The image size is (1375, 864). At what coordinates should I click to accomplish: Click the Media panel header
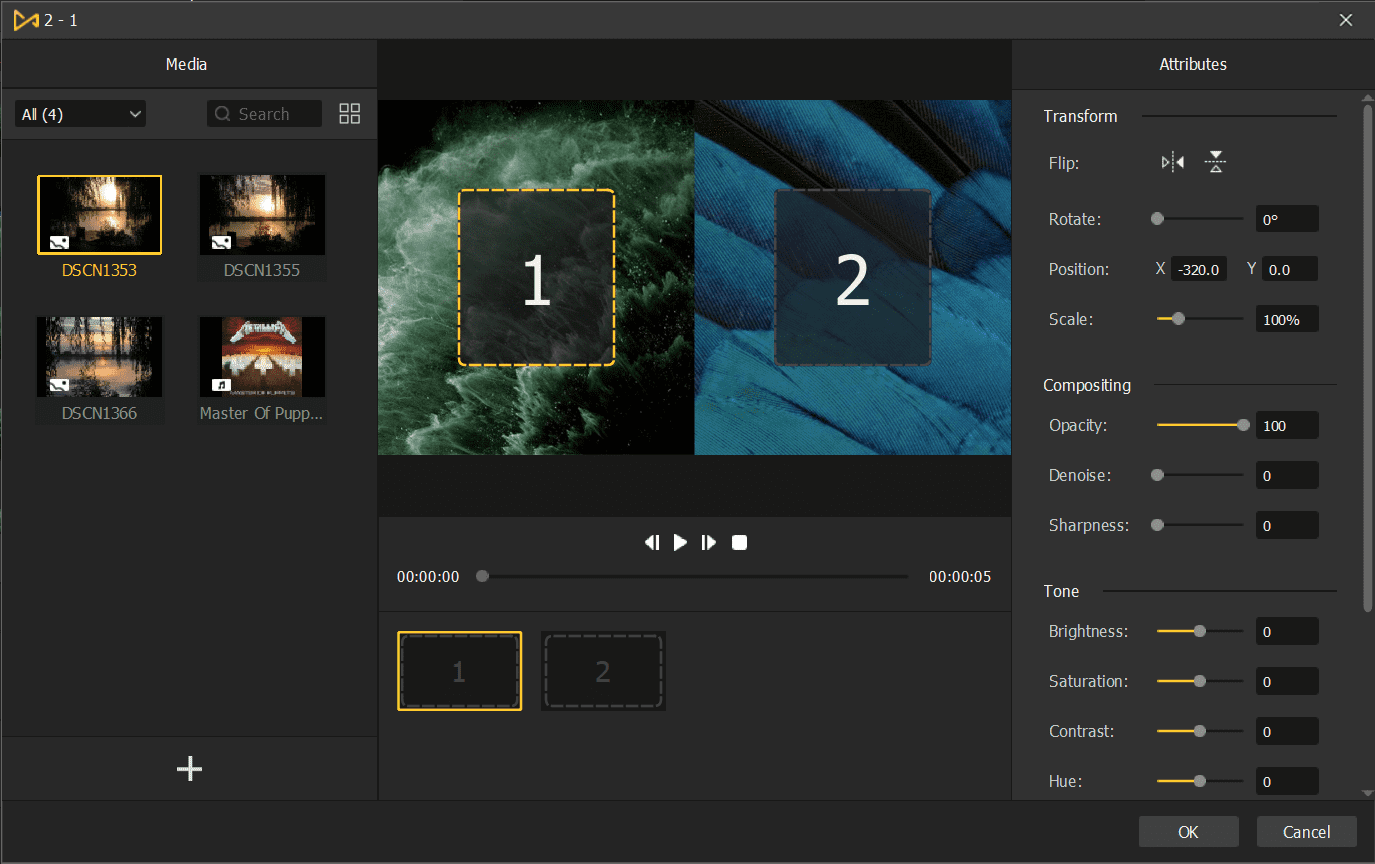point(189,64)
